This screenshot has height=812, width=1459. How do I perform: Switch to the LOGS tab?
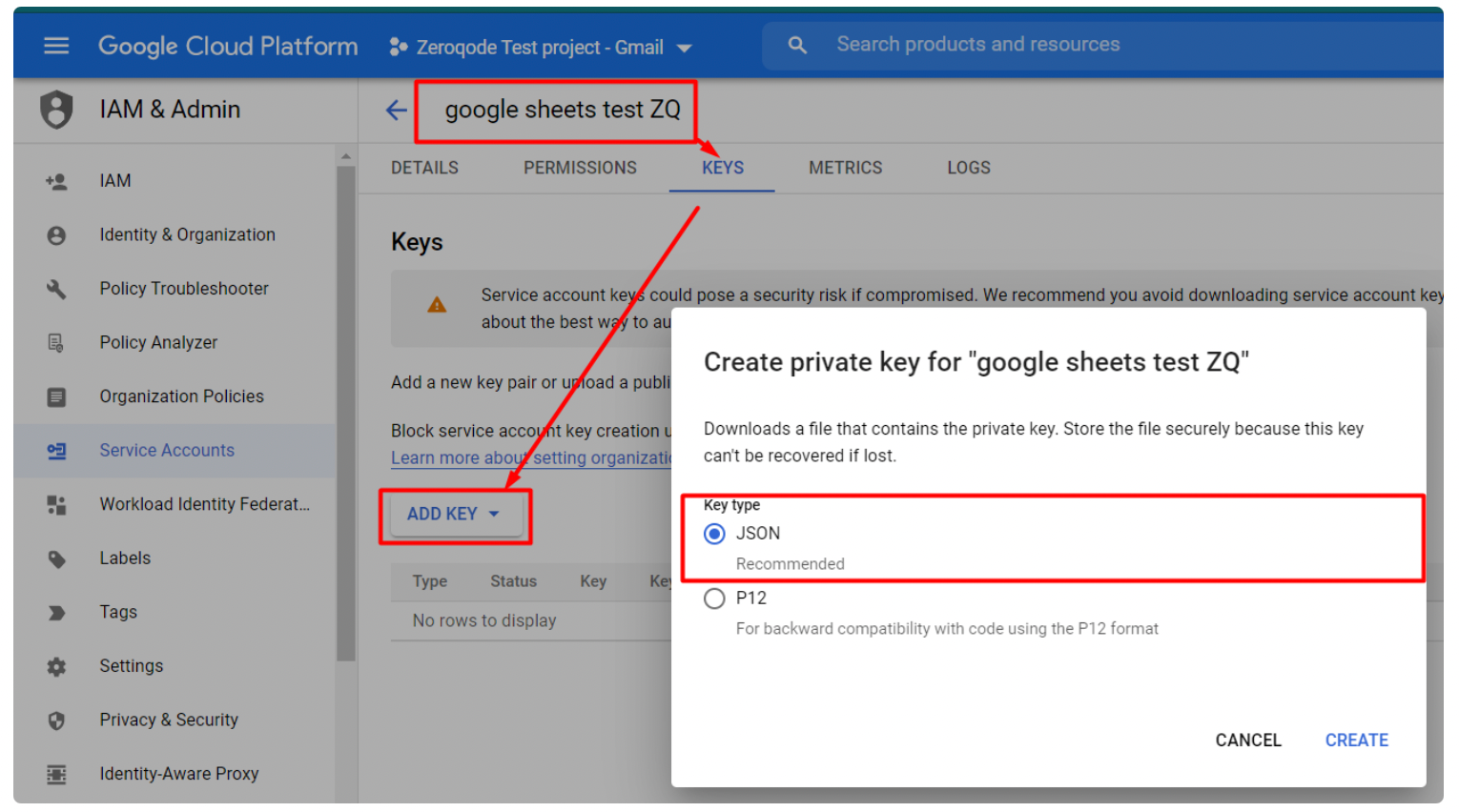[x=969, y=168]
